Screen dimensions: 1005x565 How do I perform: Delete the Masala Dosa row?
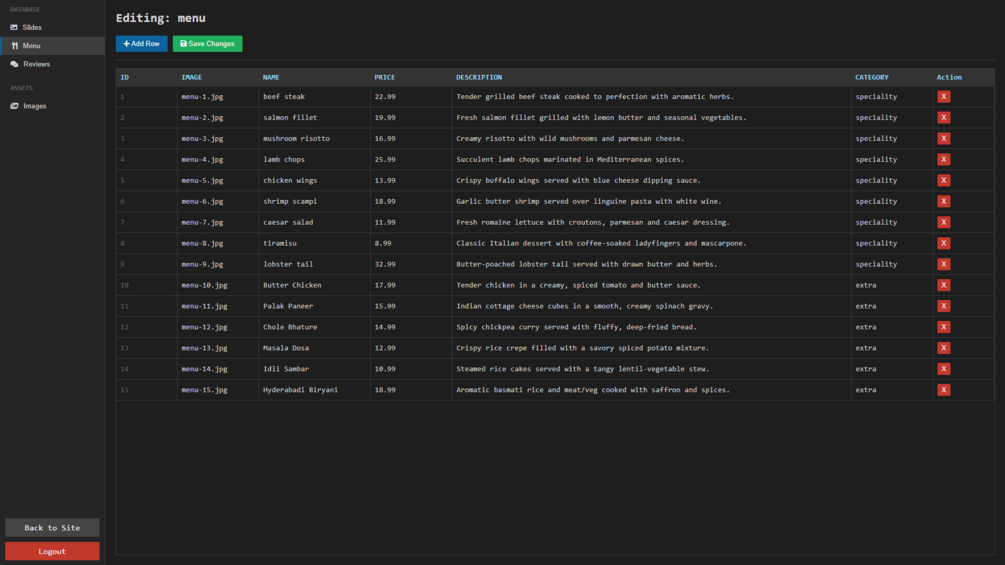(943, 348)
